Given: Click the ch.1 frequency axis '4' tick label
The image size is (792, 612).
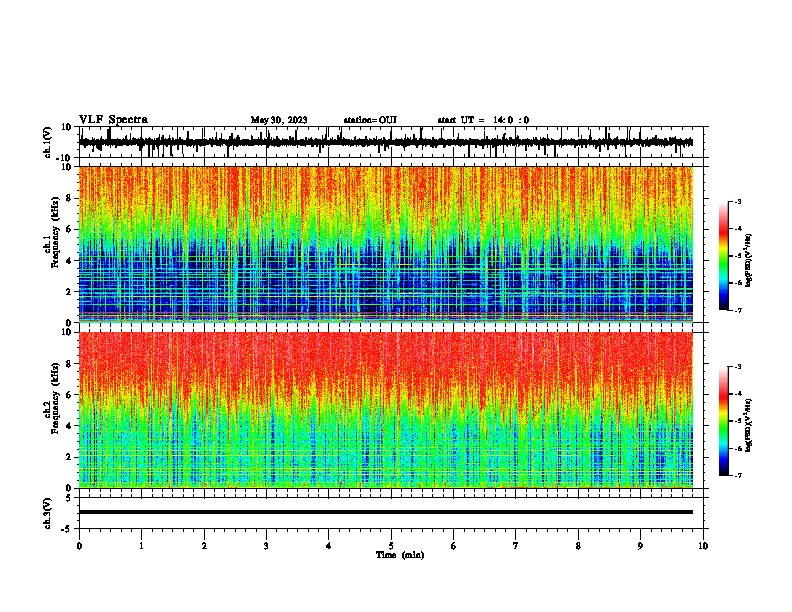Looking at the screenshot, I should 69,261.
